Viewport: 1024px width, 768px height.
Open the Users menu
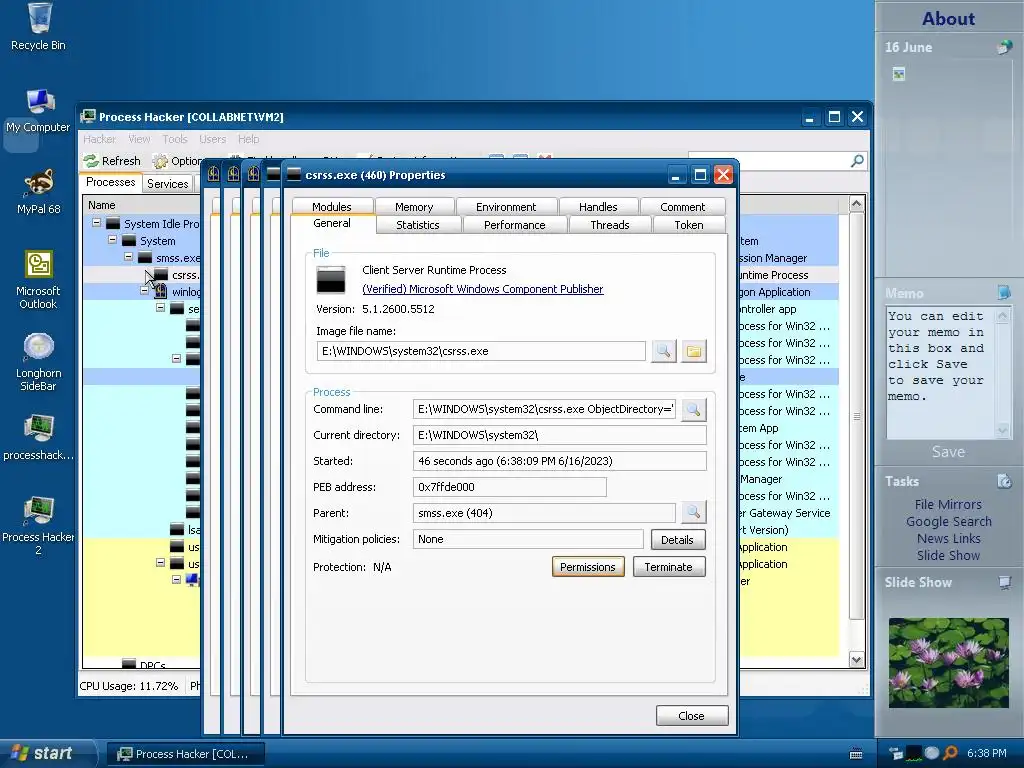point(212,139)
